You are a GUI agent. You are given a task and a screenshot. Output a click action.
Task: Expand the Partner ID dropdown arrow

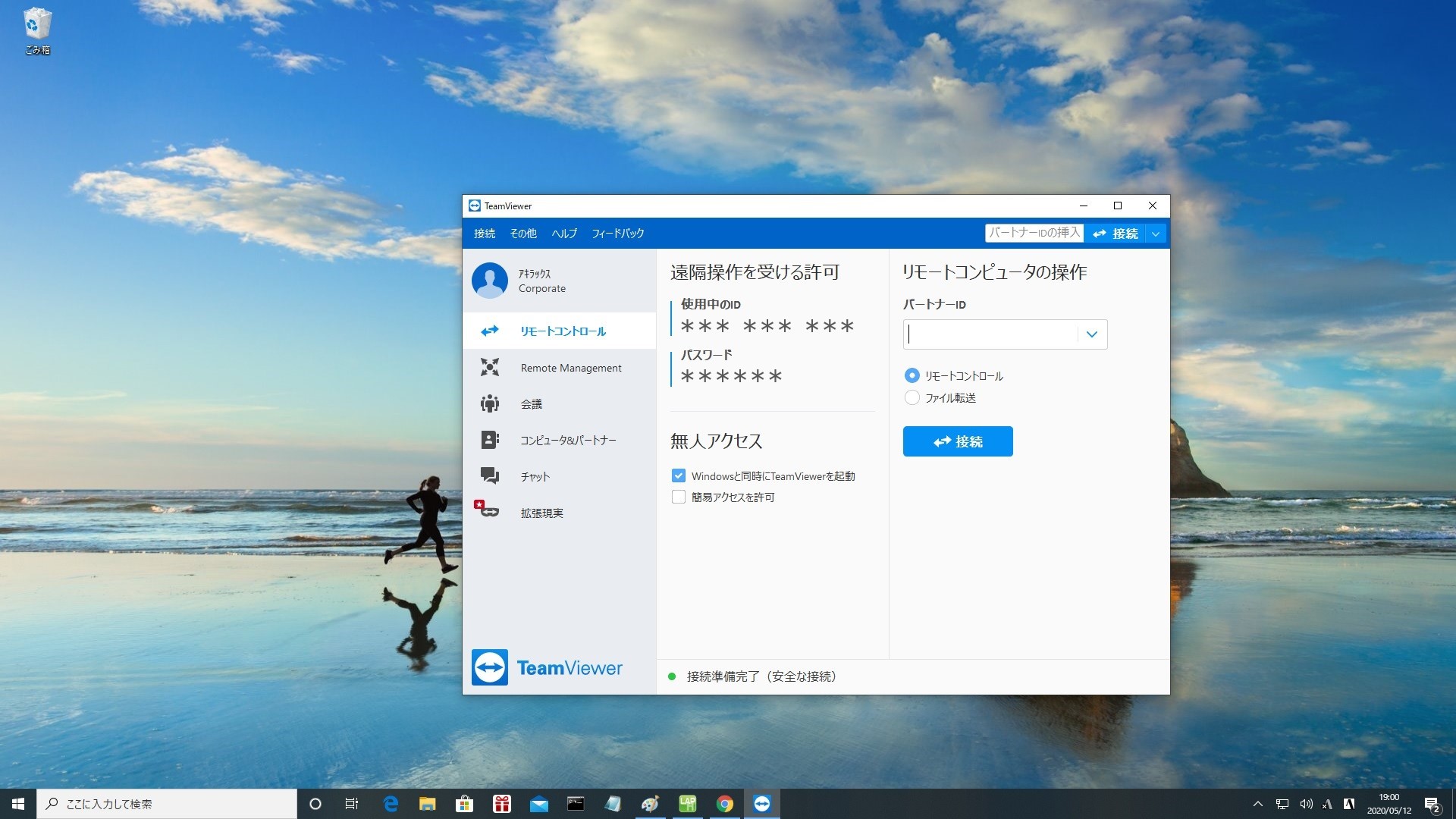pos(1092,334)
